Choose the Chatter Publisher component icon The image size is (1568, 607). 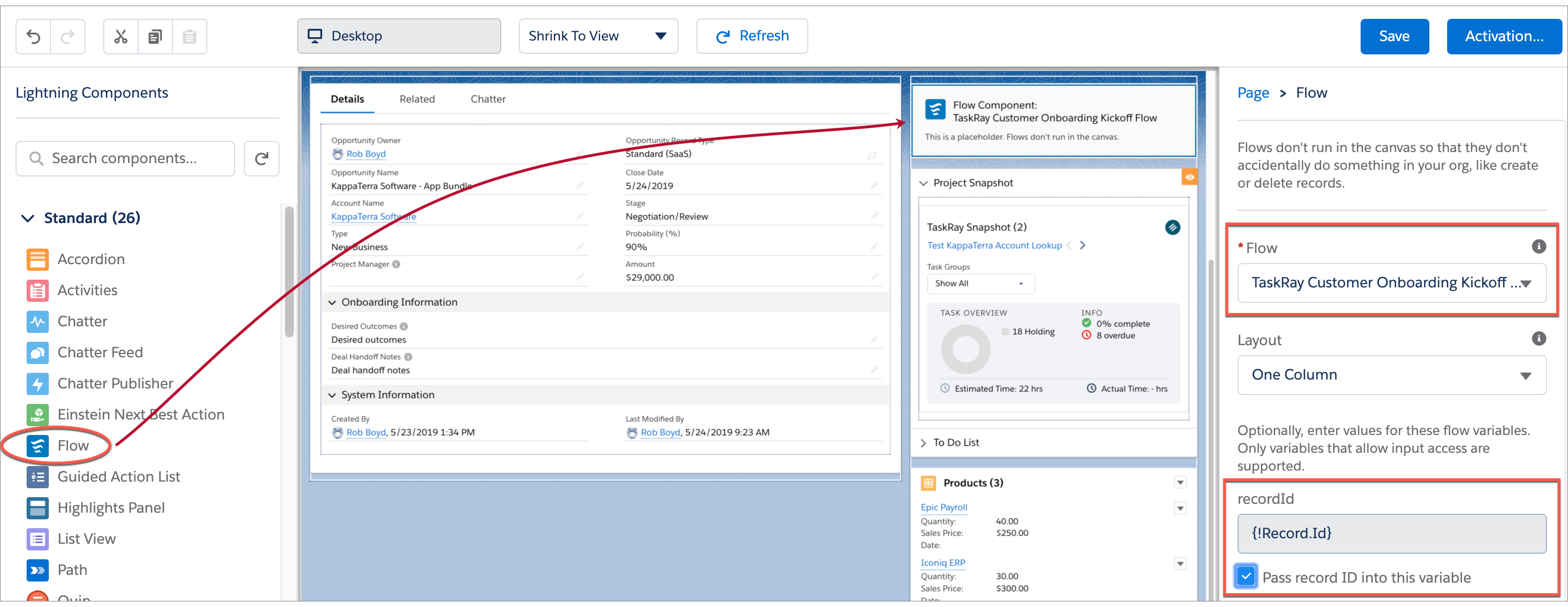click(37, 383)
